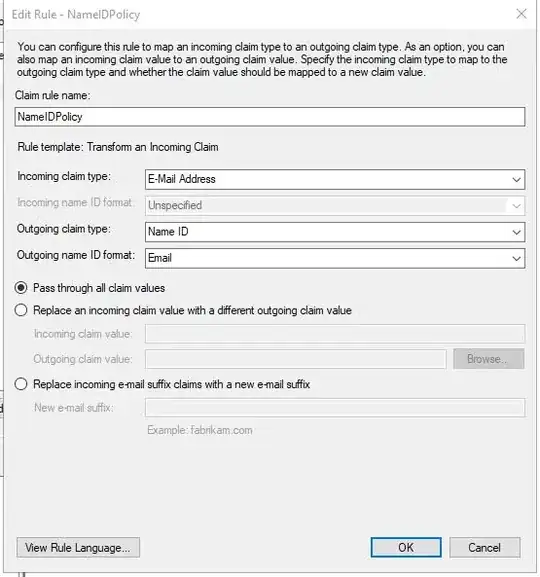The width and height of the screenshot is (540, 577).
Task: Expand the Outgoing name ID format dropdown
Action: 335,258
